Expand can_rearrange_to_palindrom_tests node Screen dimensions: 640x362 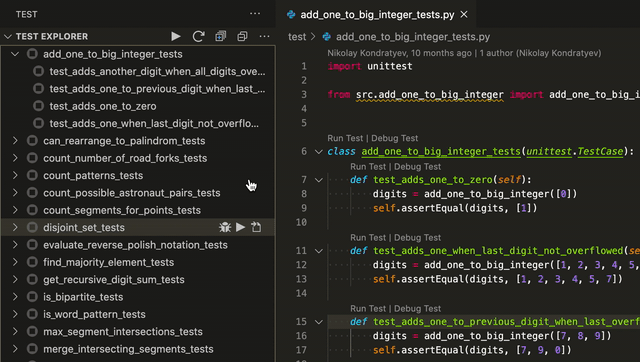(x=15, y=141)
